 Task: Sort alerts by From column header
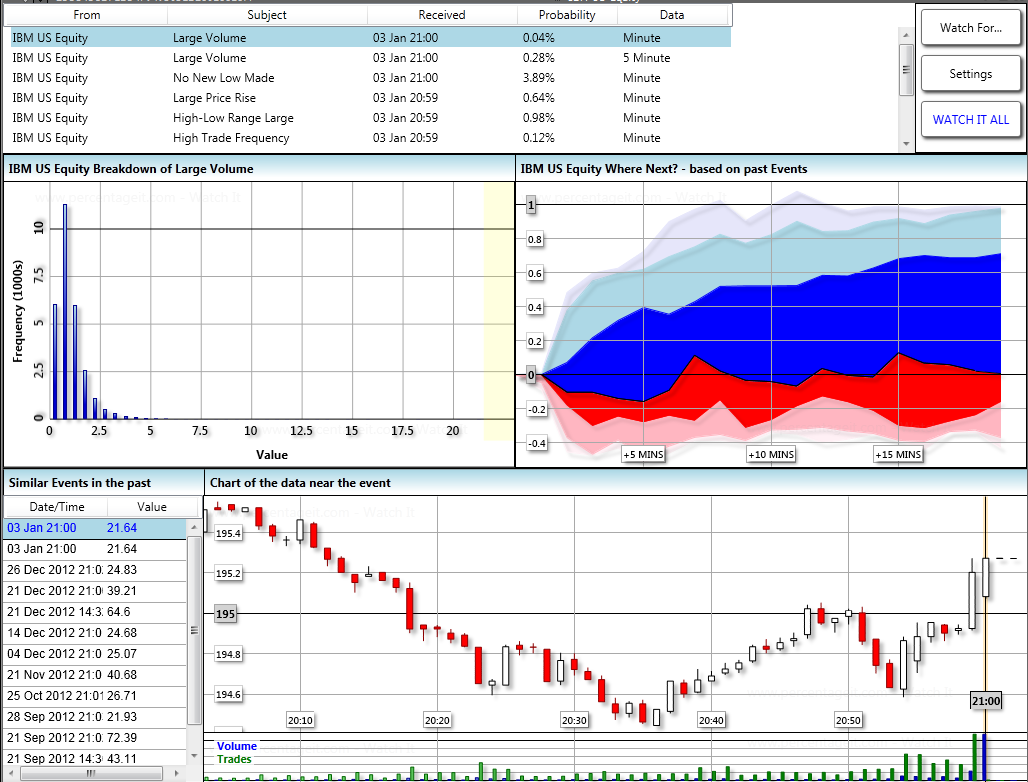87,14
